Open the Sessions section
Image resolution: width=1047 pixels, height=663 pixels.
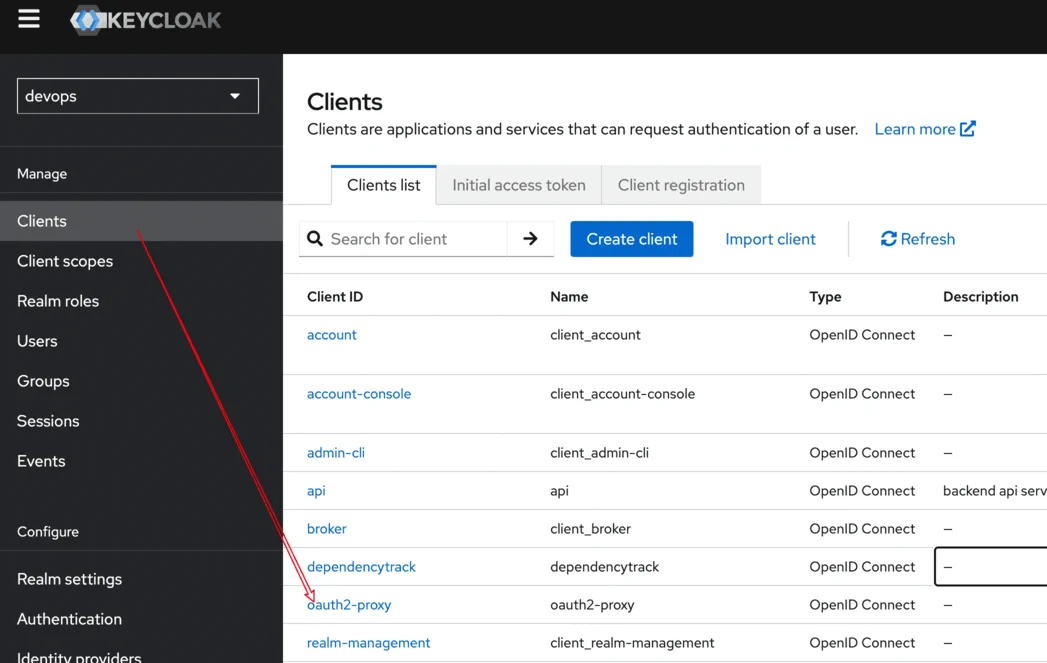(47, 421)
